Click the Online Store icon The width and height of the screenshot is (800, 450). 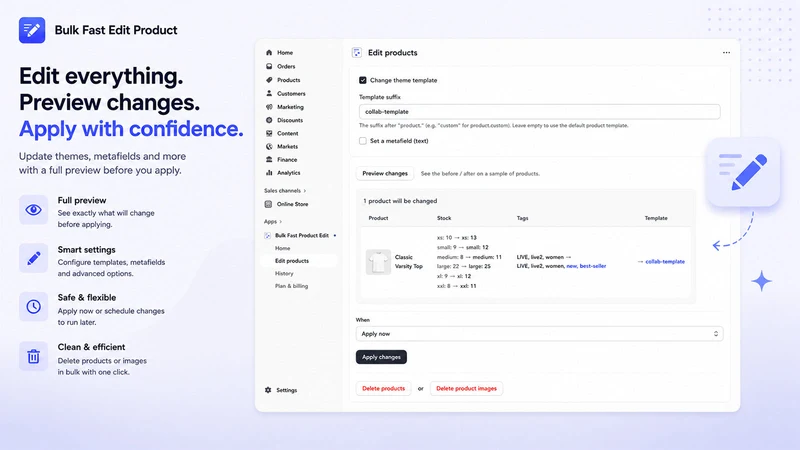(268, 204)
